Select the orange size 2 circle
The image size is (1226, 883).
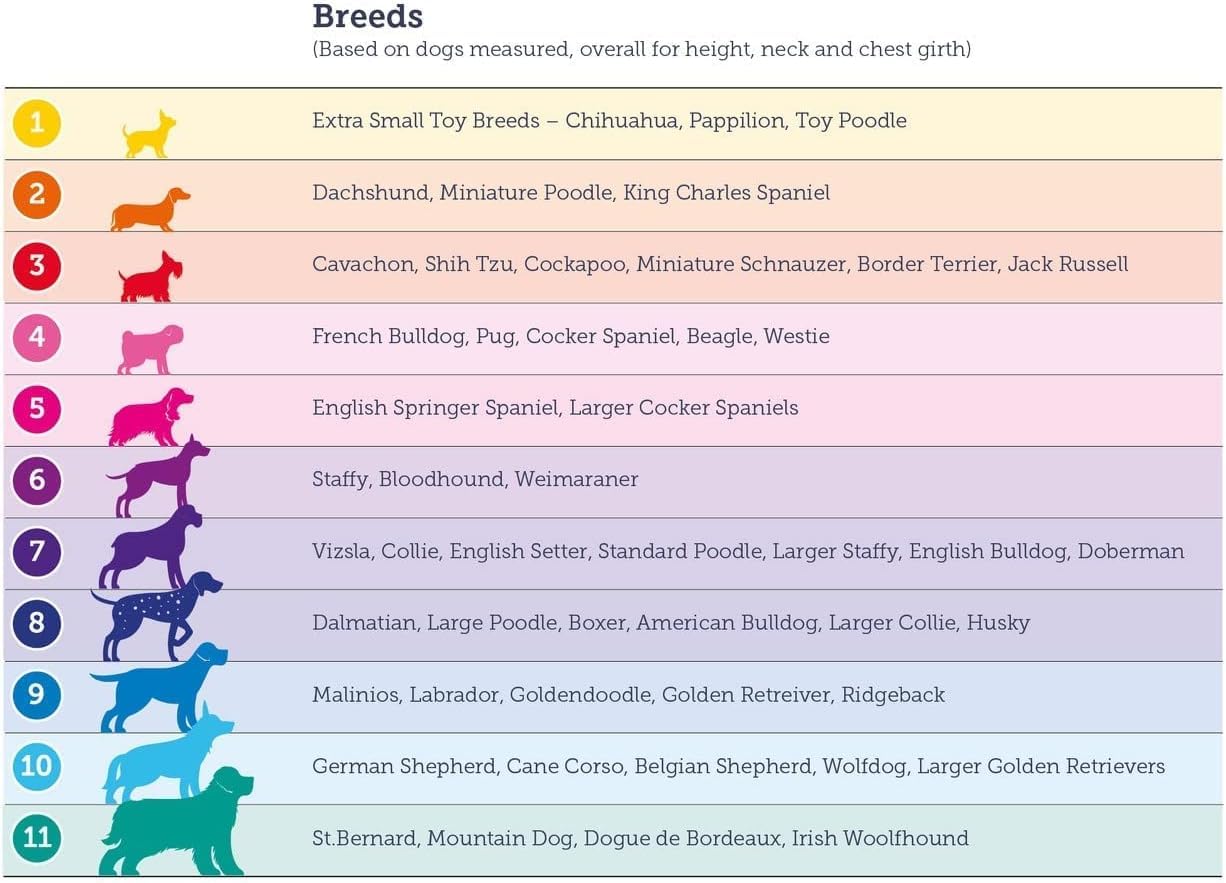point(37,194)
